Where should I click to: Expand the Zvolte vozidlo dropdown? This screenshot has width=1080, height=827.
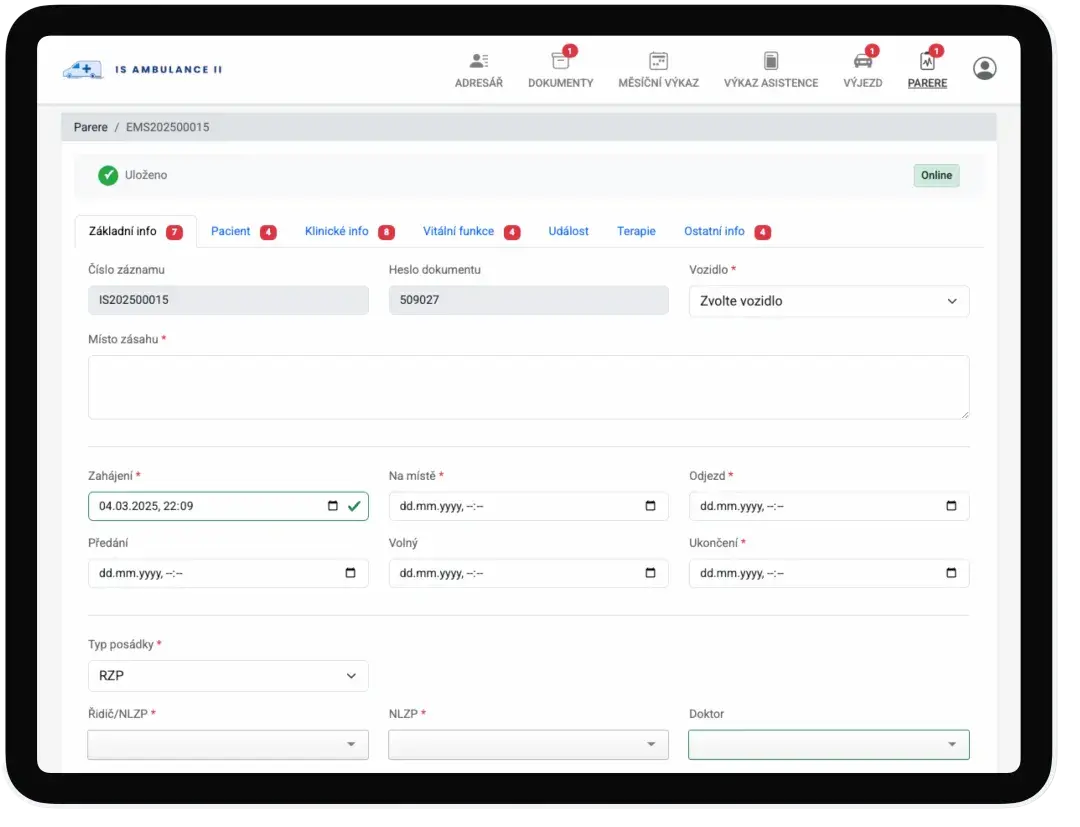pos(828,301)
